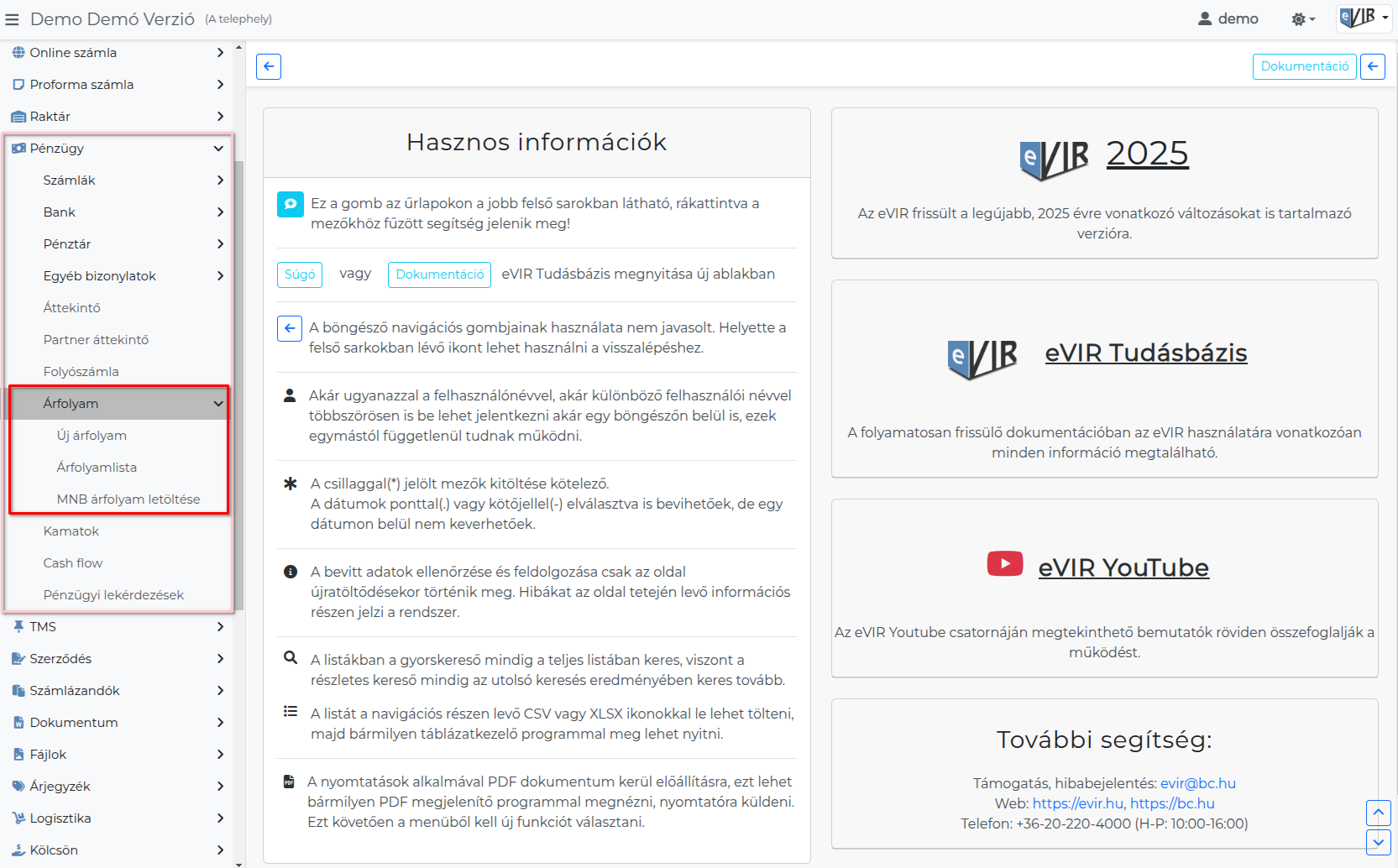Open the settings gear dropdown
This screenshot has width=1398, height=868.
click(x=1302, y=19)
